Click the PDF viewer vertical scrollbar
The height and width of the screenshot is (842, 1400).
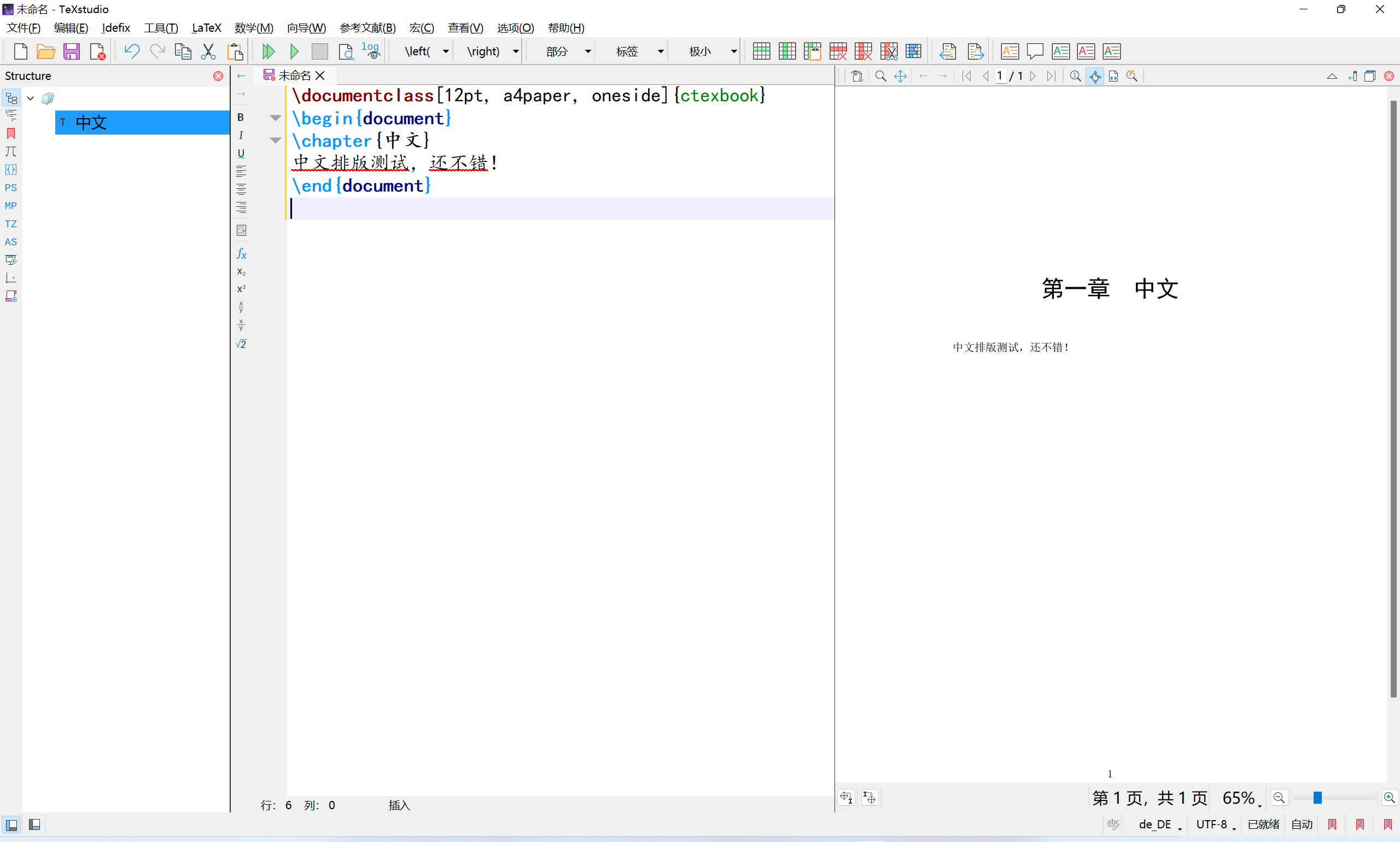[1393, 399]
